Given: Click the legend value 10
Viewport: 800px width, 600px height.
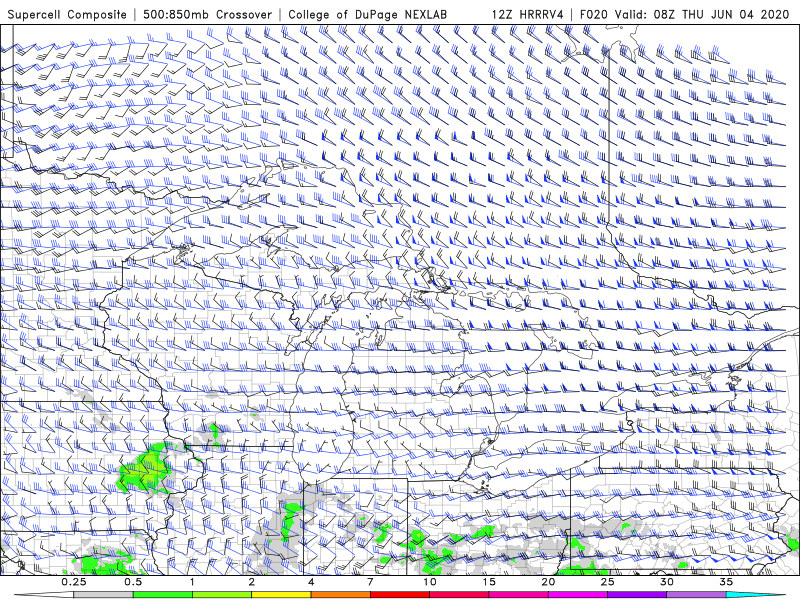Looking at the screenshot, I should coord(430,582).
